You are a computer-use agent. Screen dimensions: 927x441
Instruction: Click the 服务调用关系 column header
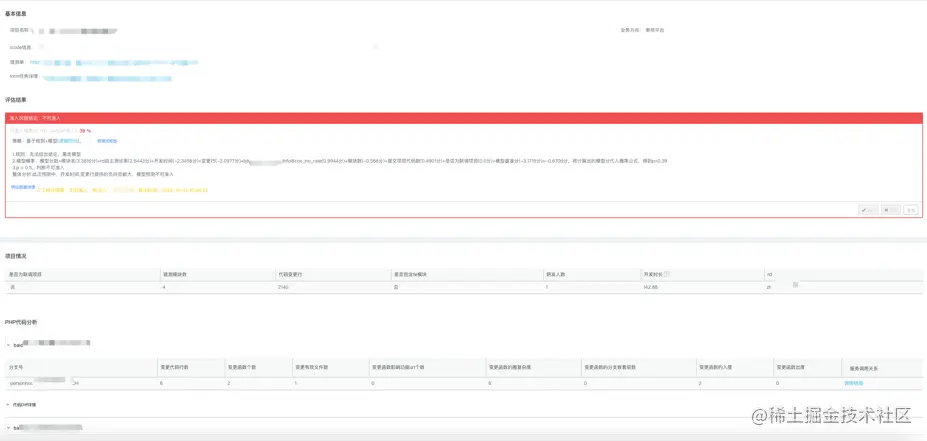tap(864, 368)
